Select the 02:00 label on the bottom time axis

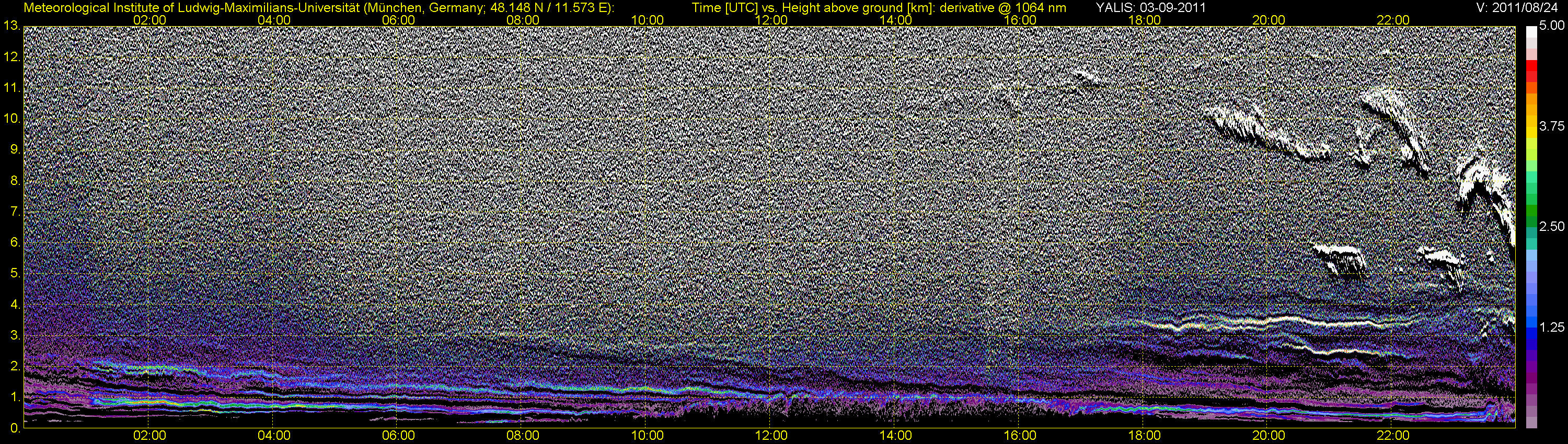click(x=149, y=436)
